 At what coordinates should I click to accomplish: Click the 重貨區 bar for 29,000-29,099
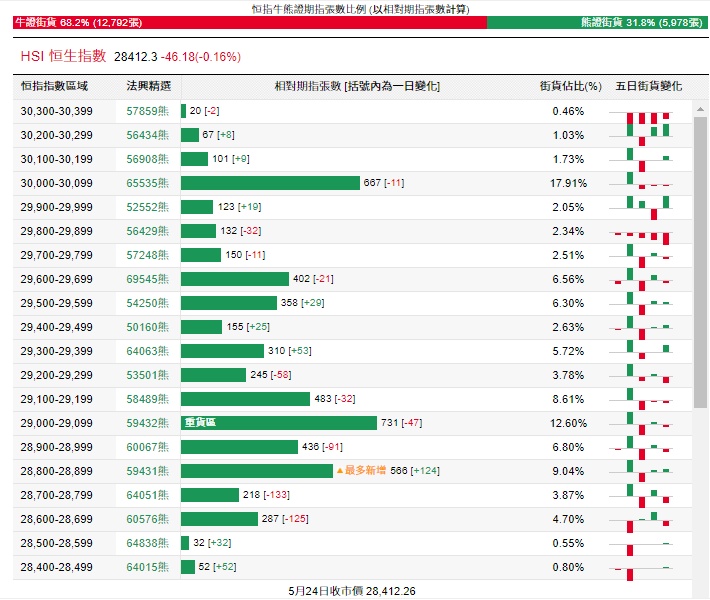point(278,423)
